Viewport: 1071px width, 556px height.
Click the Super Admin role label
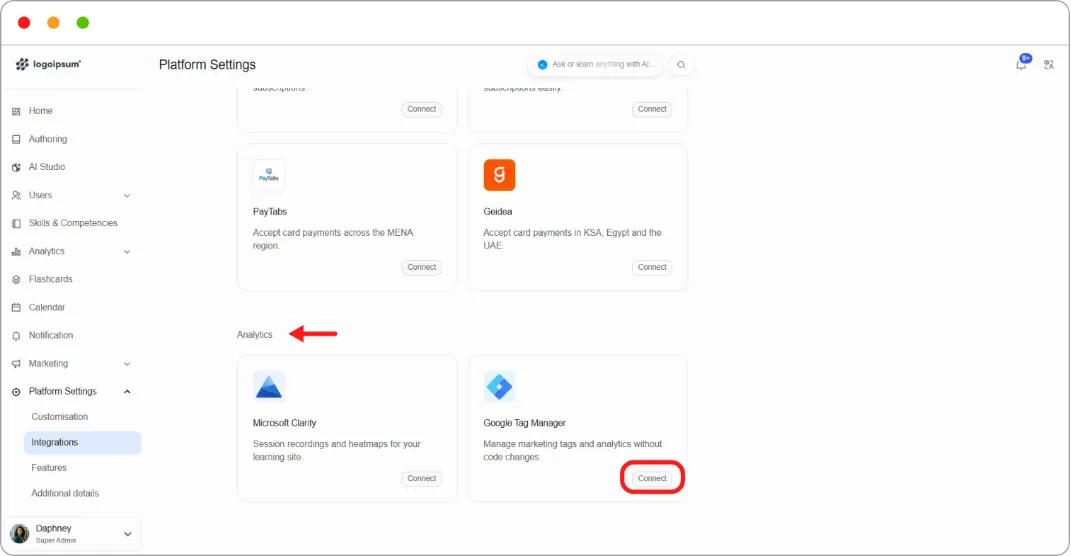[x=56, y=540]
